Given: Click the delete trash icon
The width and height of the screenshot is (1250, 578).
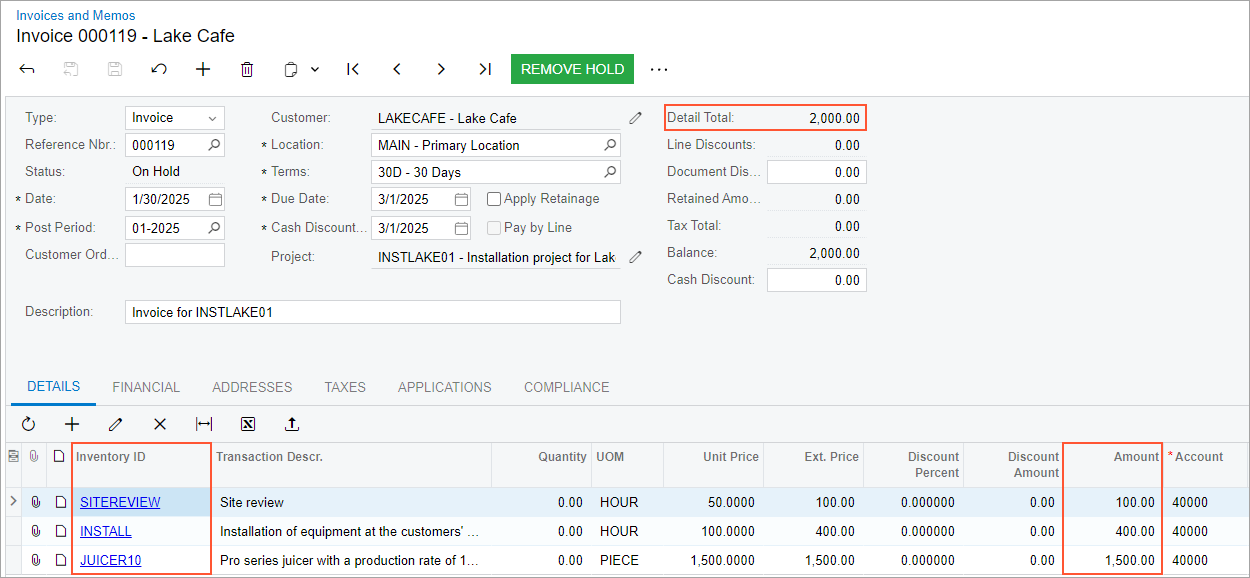Looking at the screenshot, I should pyautogui.click(x=247, y=69).
